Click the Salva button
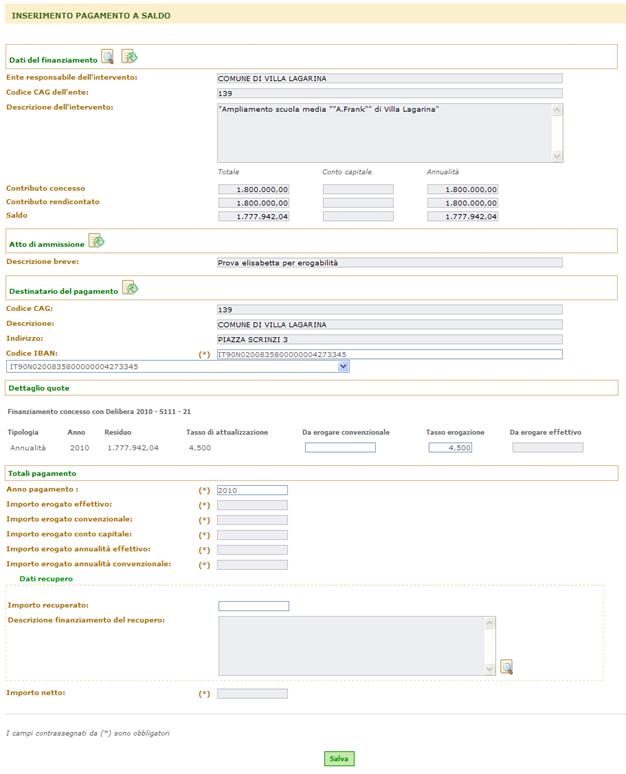 point(339,759)
